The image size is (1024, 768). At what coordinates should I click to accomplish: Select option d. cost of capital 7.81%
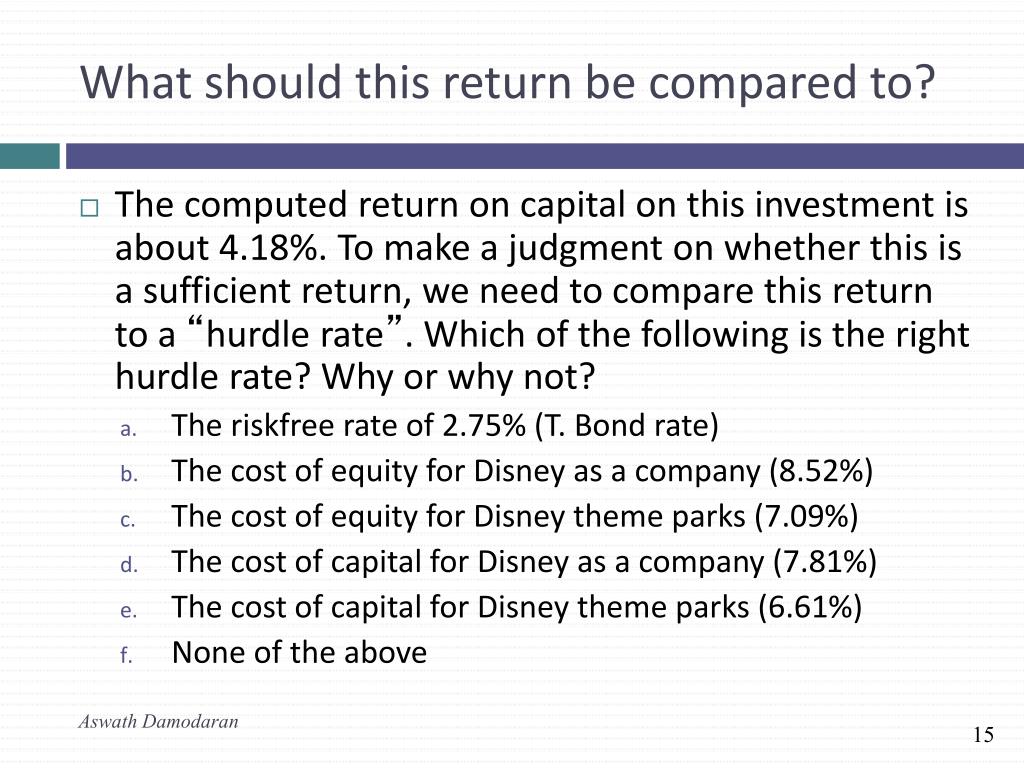pyautogui.click(x=524, y=562)
